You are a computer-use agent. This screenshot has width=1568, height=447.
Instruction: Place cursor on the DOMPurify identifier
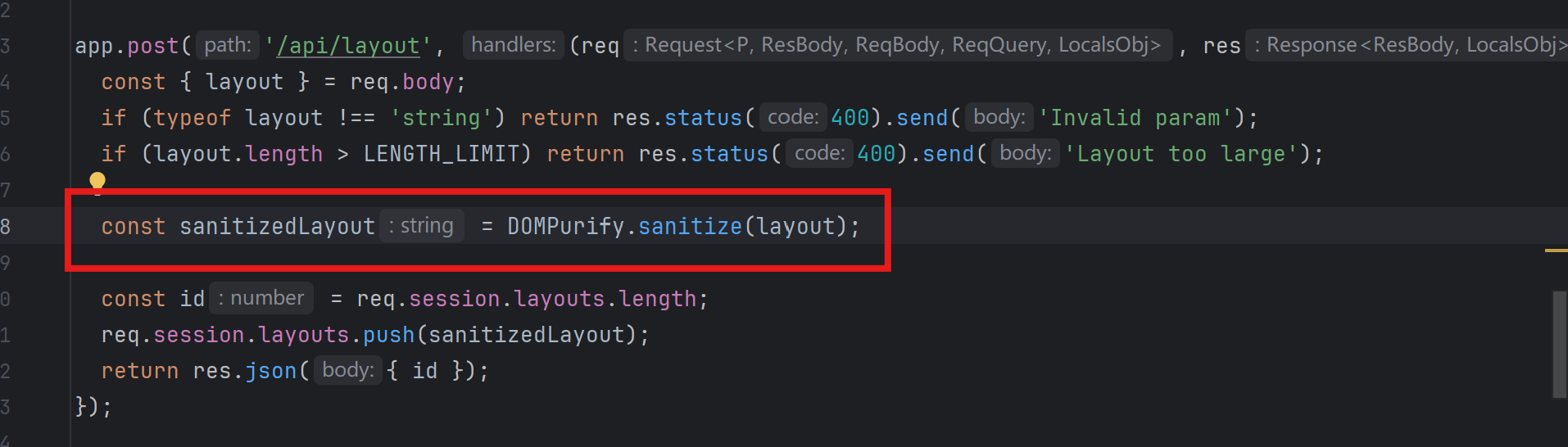click(x=565, y=227)
